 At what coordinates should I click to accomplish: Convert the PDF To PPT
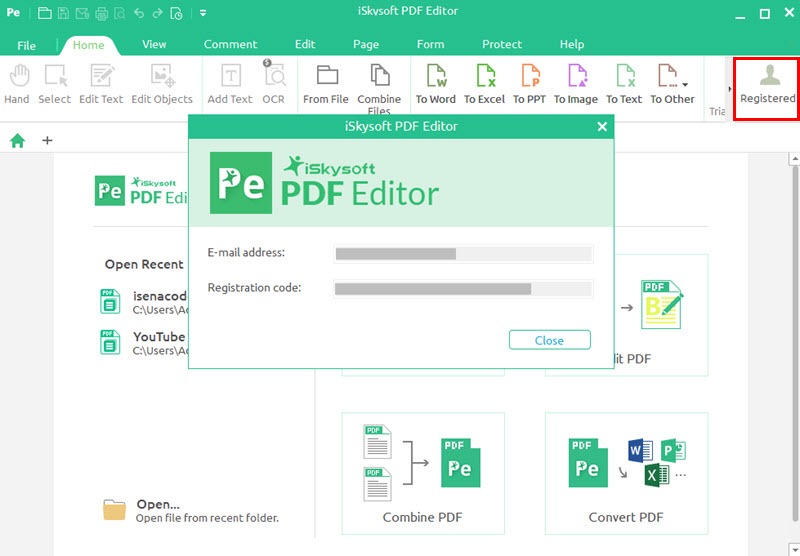tap(530, 84)
